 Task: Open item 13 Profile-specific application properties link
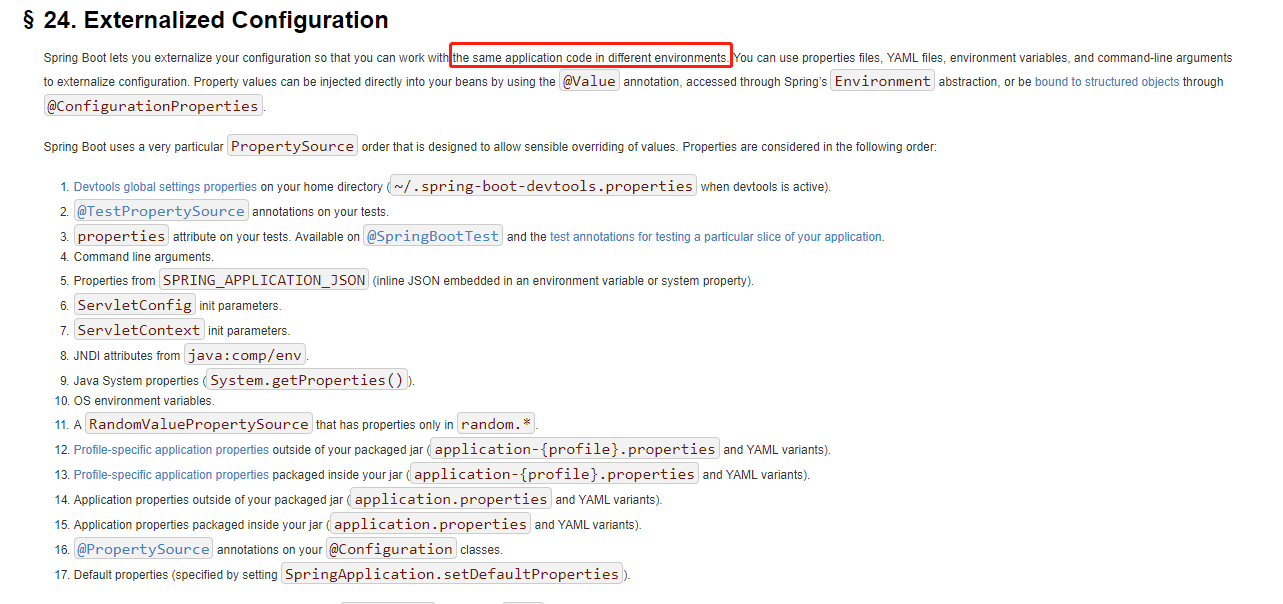(x=171, y=475)
